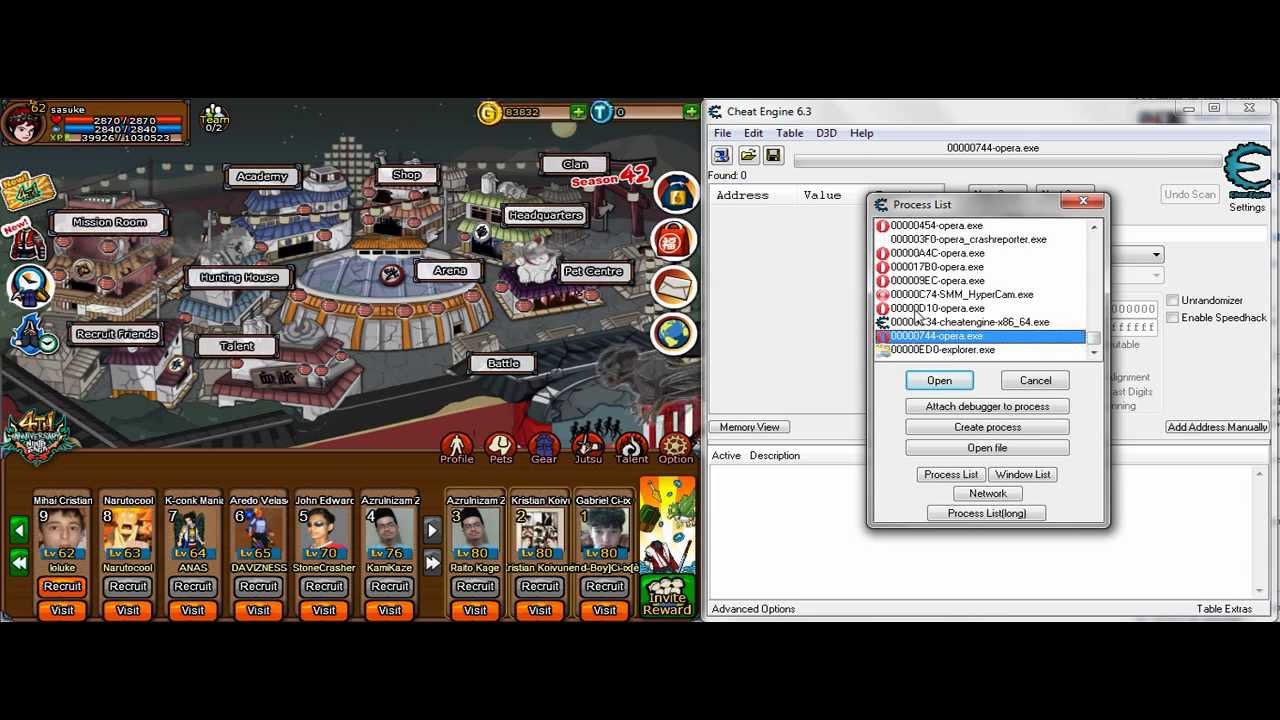
Task: Open the Gear icon in game menu
Action: [544, 447]
